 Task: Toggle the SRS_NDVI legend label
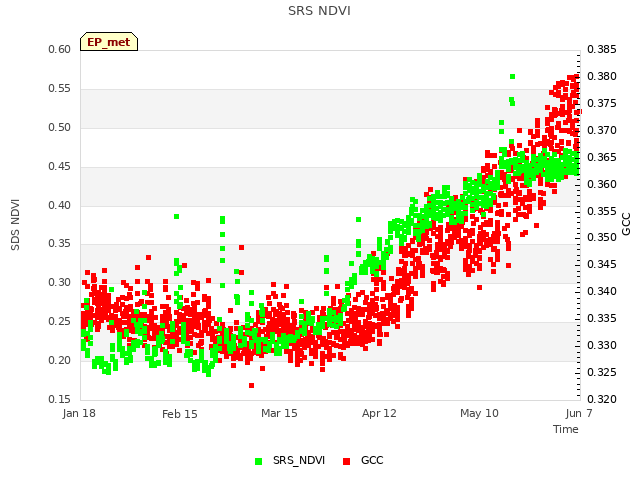[x=299, y=460]
